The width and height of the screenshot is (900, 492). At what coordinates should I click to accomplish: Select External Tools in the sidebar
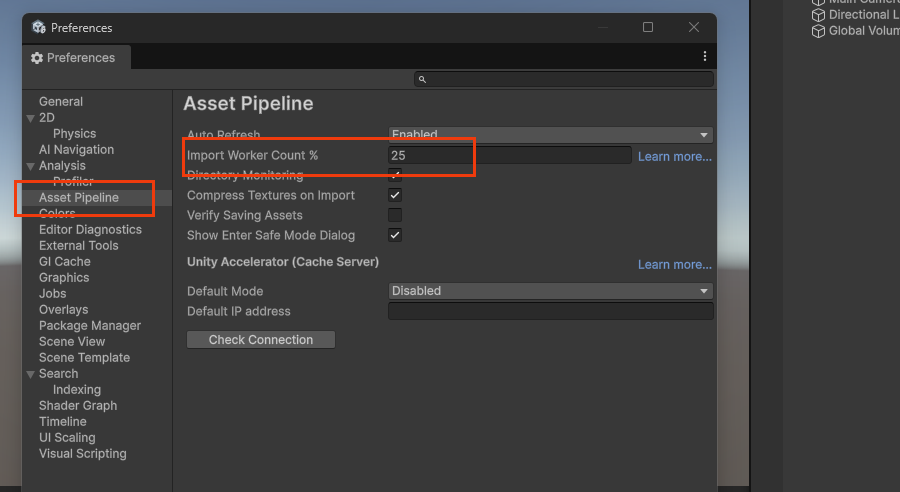[78, 245]
